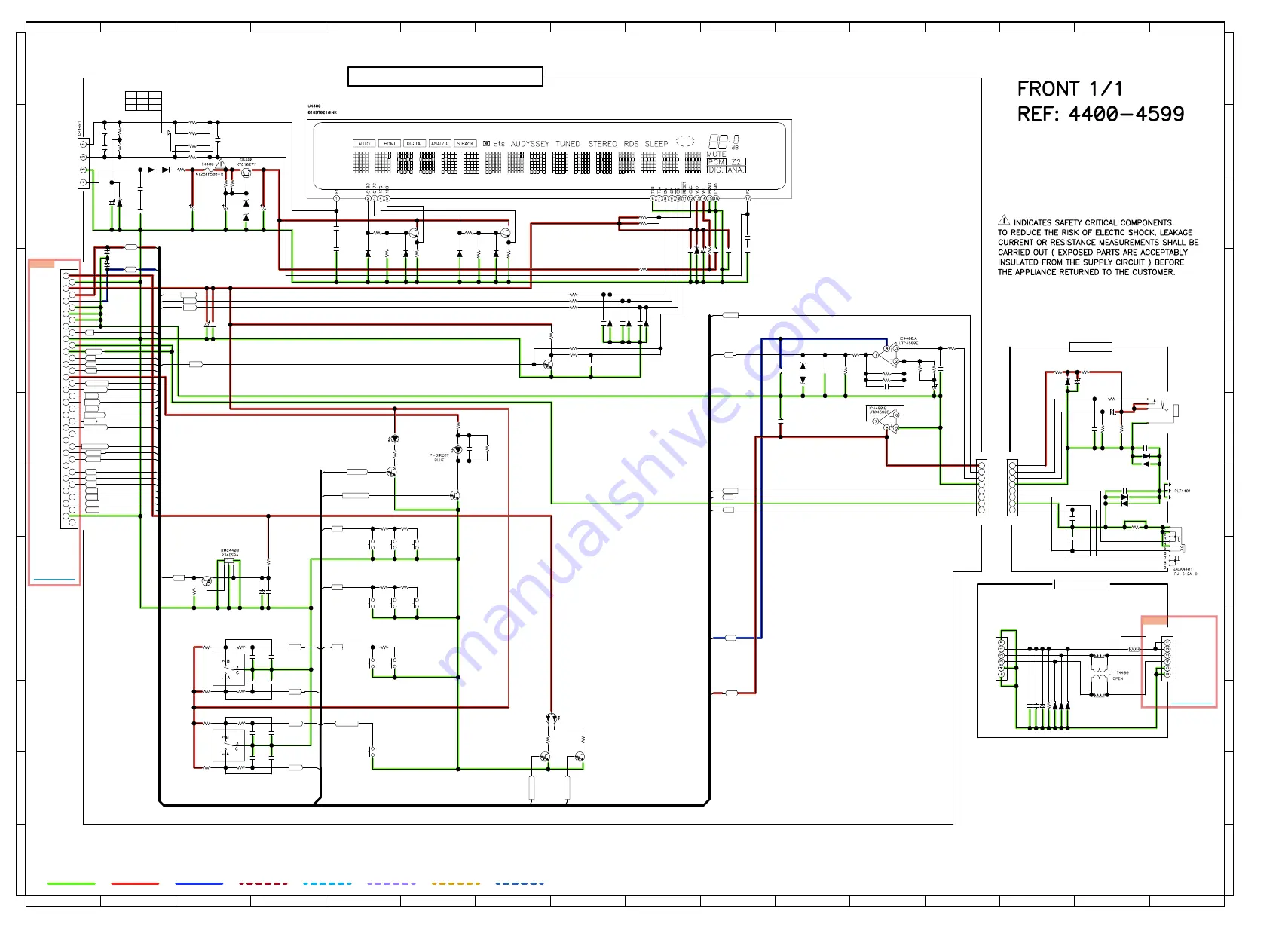Image resolution: width=1282 pixels, height=952 pixels.
Task: Click the warning triangle beside fuse F4400
Action: point(220,164)
